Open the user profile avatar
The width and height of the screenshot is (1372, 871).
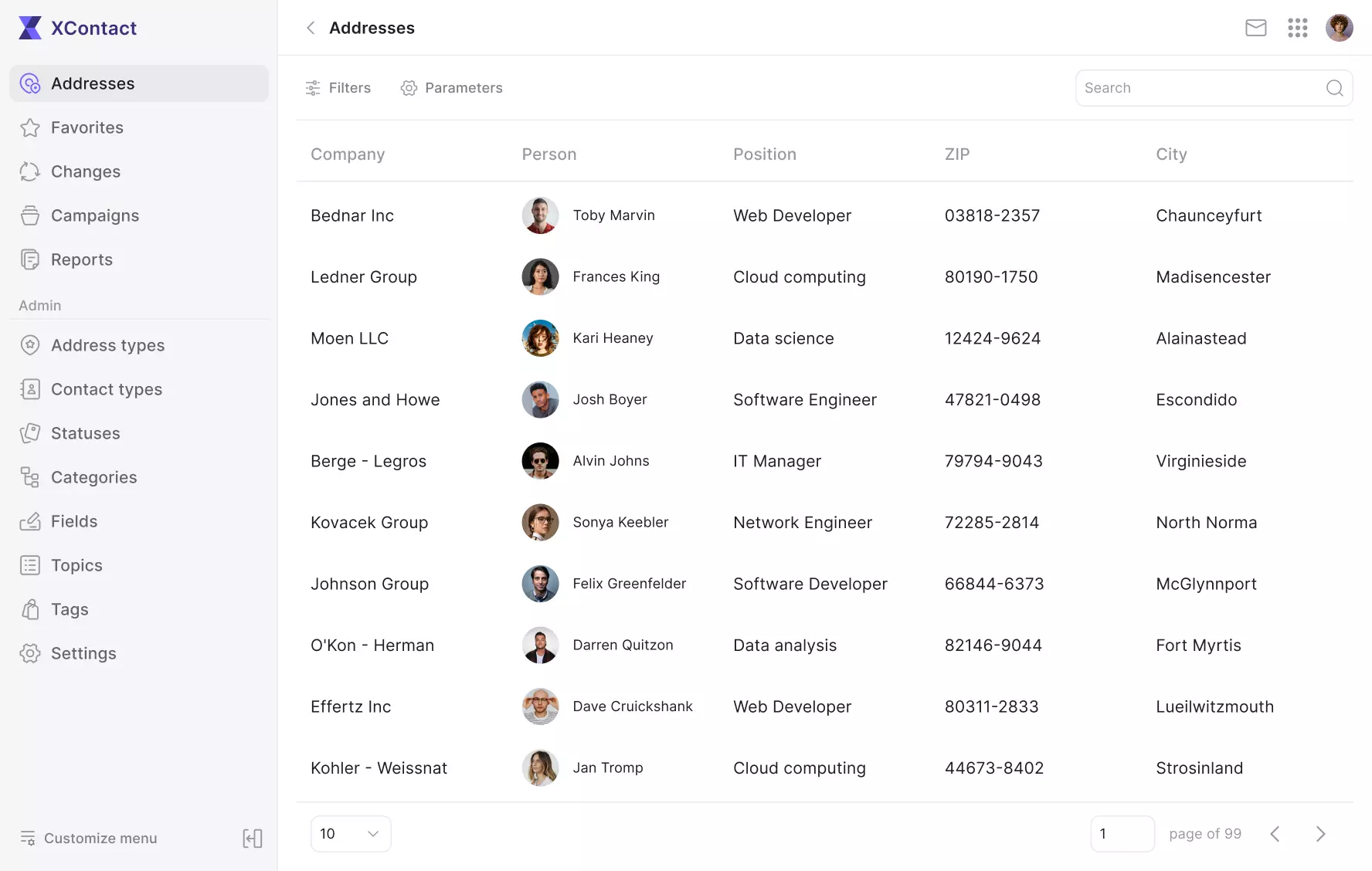1340,28
